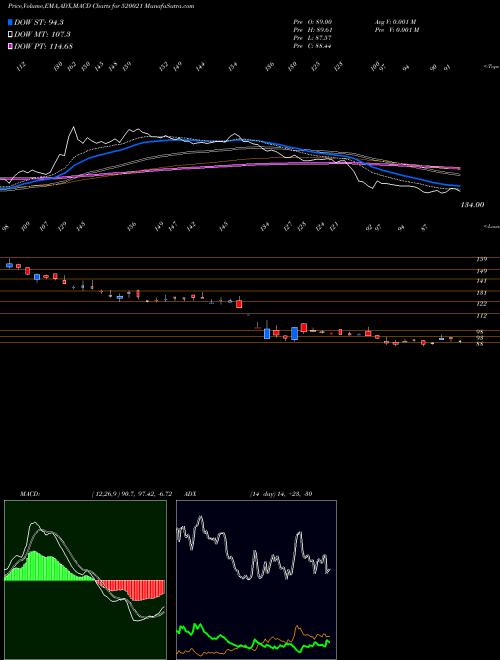Click the chart title mentioning MunafaSutra.com
500x660 pixels.
101,7
